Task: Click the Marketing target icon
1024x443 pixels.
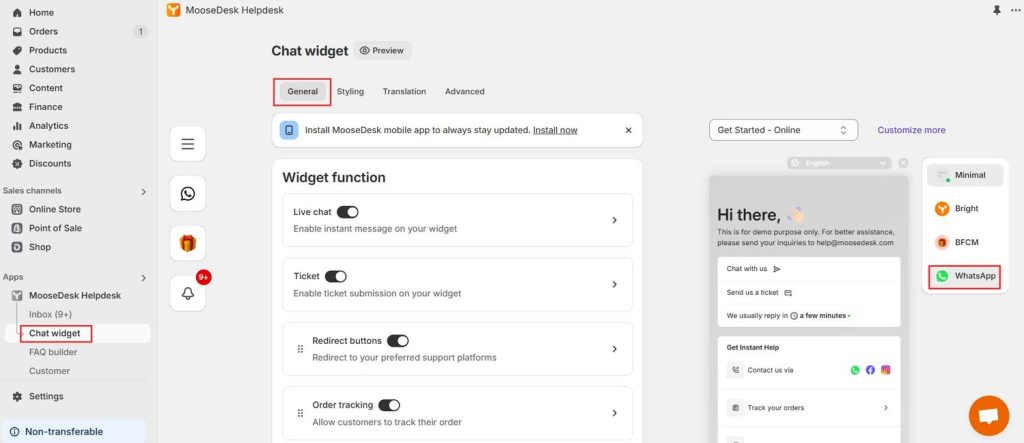Action: 17,145
